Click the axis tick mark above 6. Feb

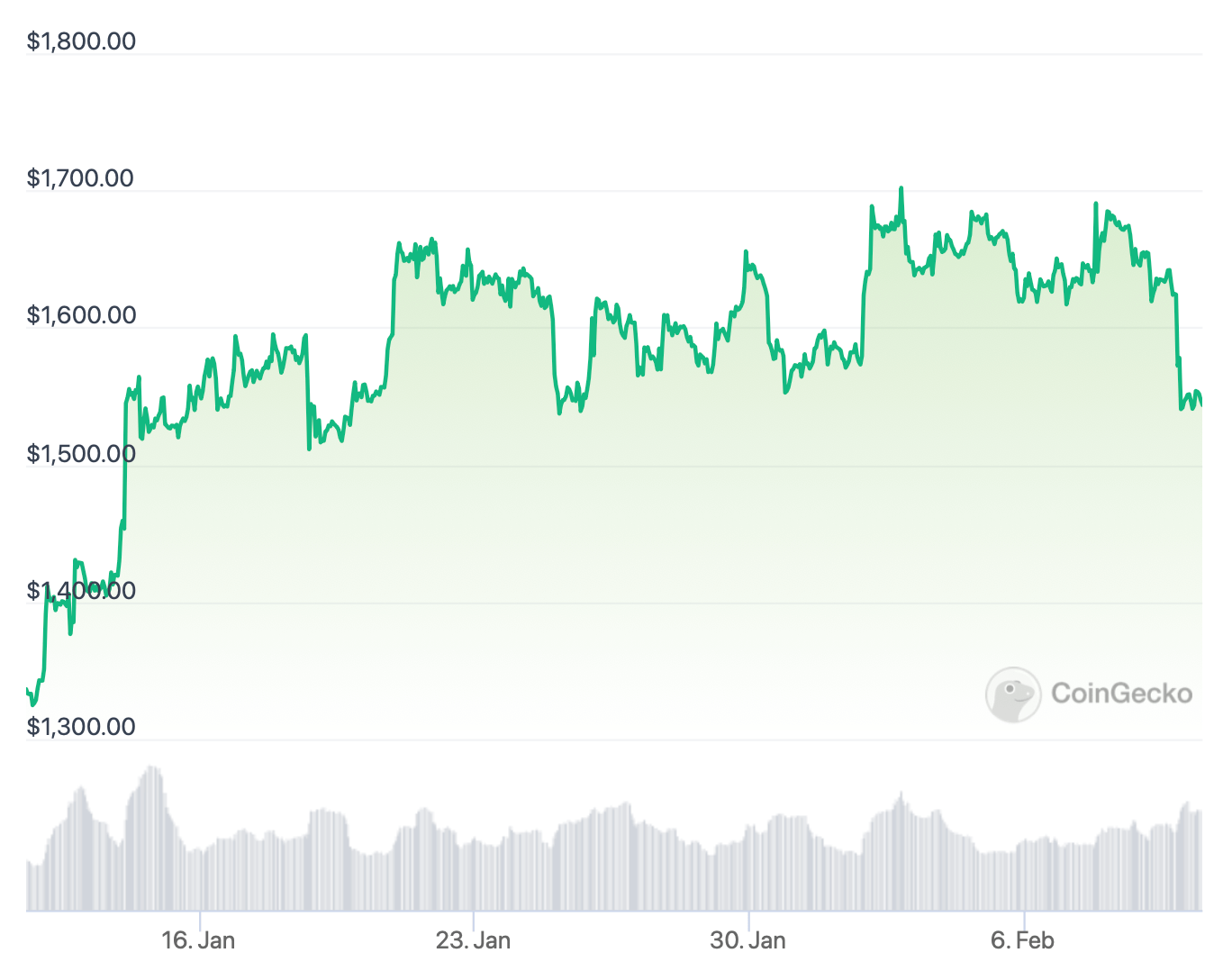1024,918
